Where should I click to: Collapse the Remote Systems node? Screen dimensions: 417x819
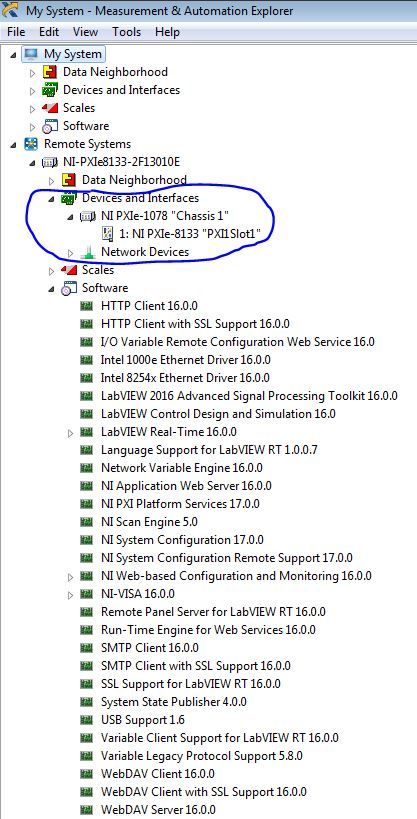click(x=14, y=145)
